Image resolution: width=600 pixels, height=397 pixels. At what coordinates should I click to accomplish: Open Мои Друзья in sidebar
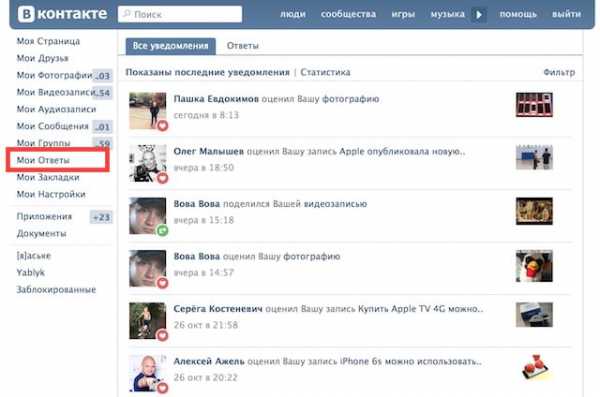pyautogui.click(x=42, y=58)
